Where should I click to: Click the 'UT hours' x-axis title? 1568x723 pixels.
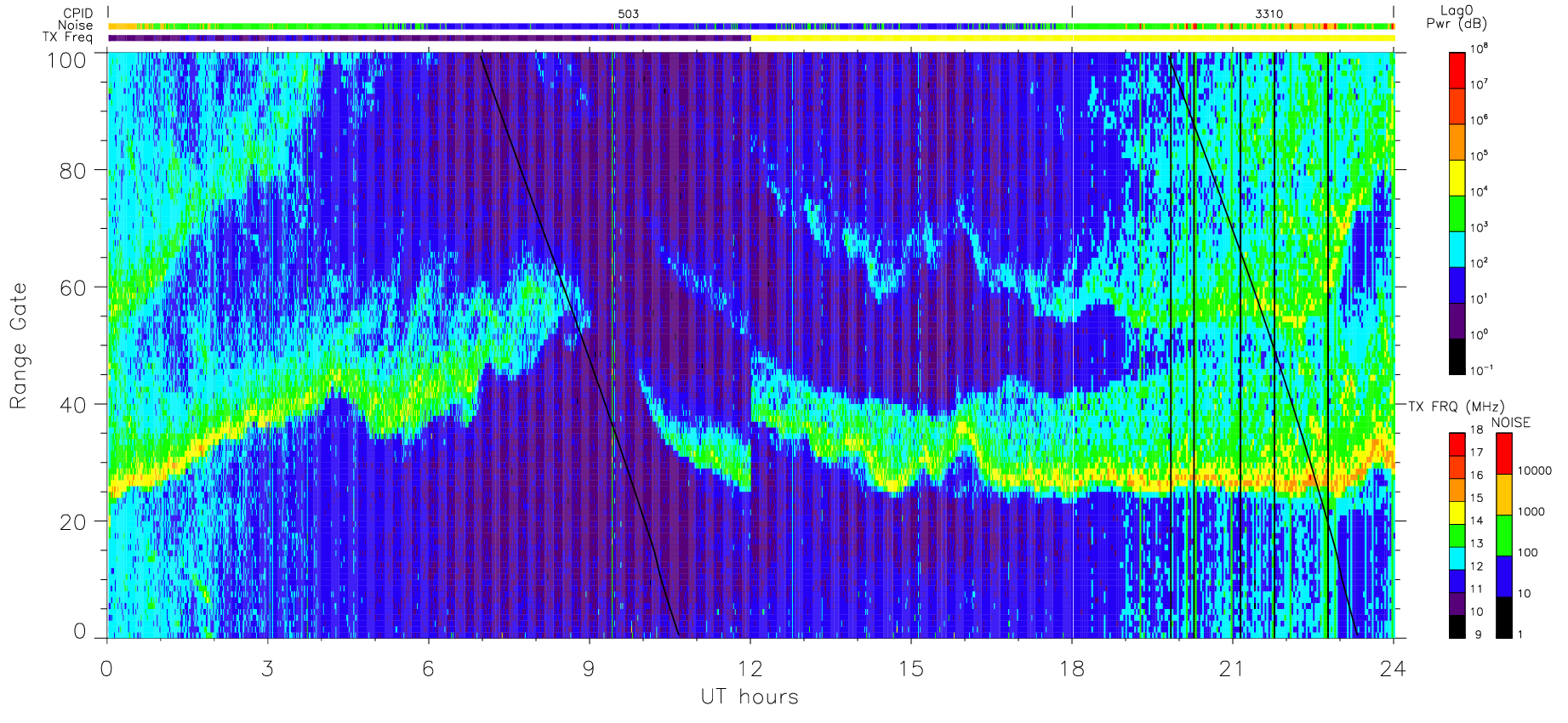point(750,697)
